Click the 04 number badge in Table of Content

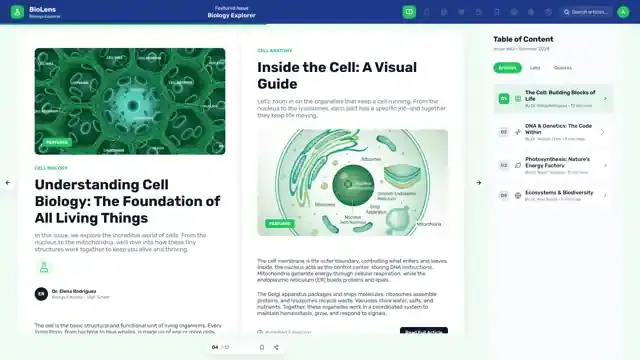[504, 196]
